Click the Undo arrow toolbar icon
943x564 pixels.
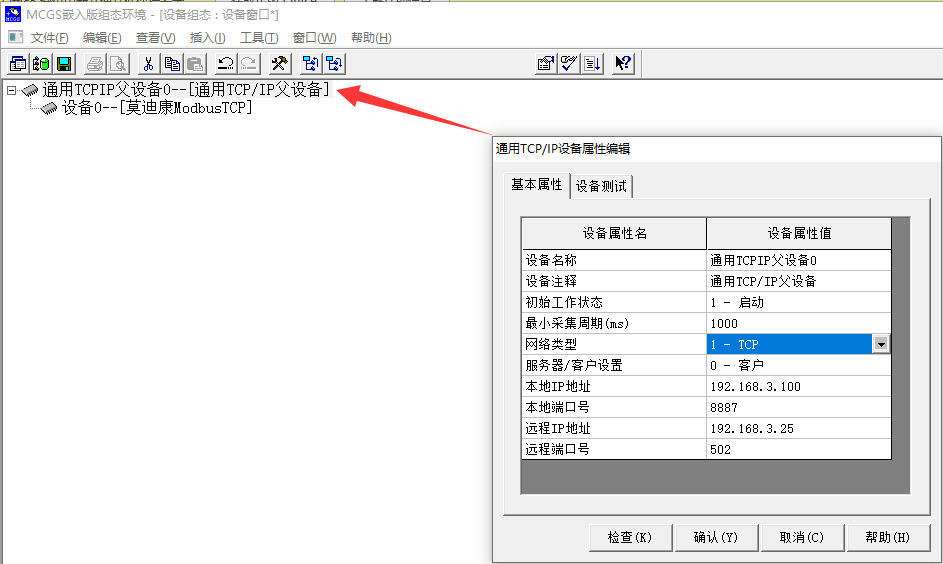[x=225, y=64]
